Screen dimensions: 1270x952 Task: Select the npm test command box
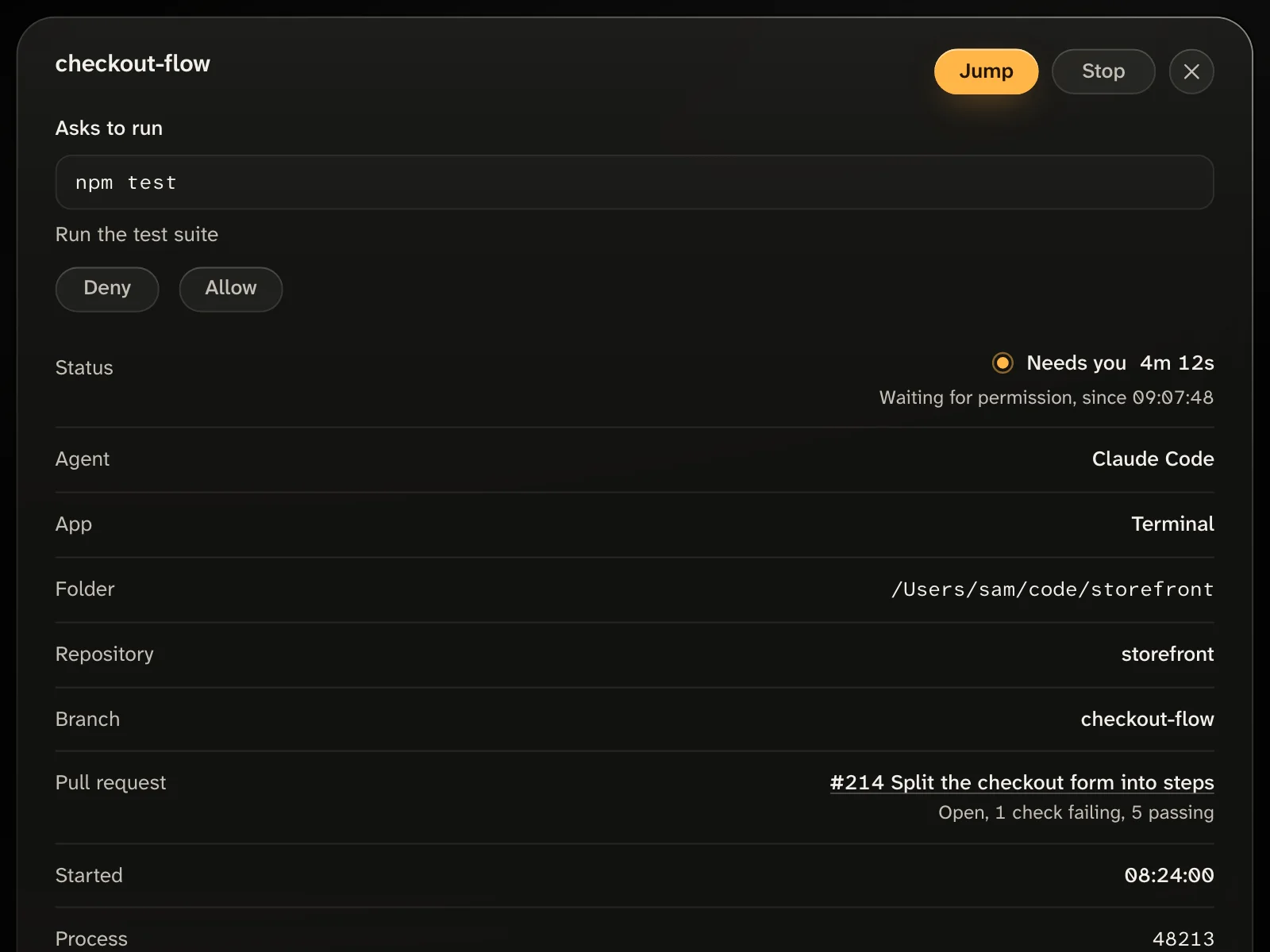point(634,182)
